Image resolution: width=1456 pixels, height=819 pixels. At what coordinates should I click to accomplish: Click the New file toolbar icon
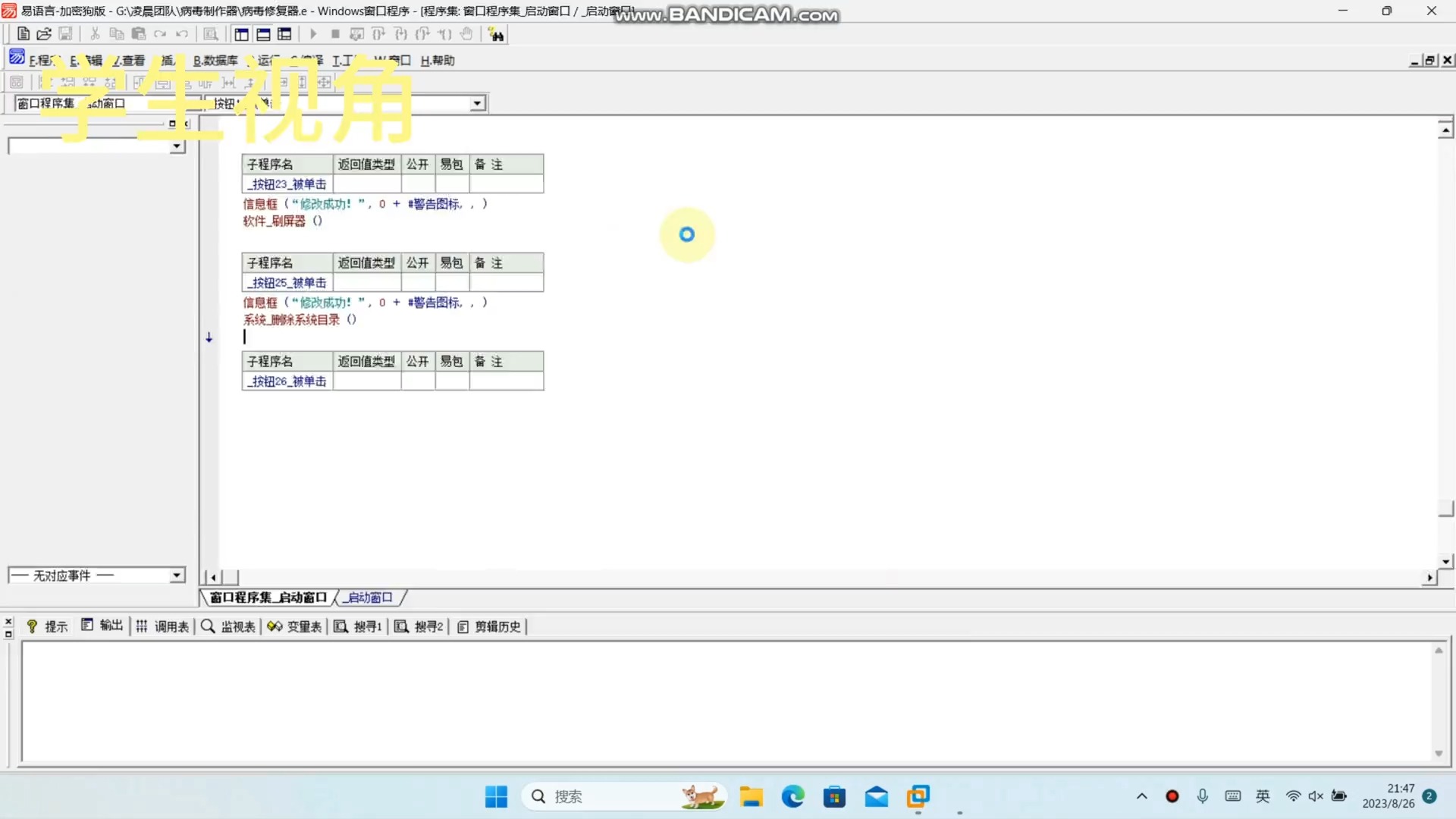[23, 34]
